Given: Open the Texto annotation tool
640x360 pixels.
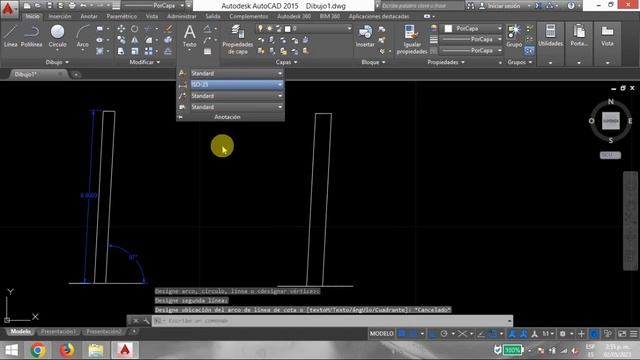Looking at the screenshot, I should click(189, 36).
